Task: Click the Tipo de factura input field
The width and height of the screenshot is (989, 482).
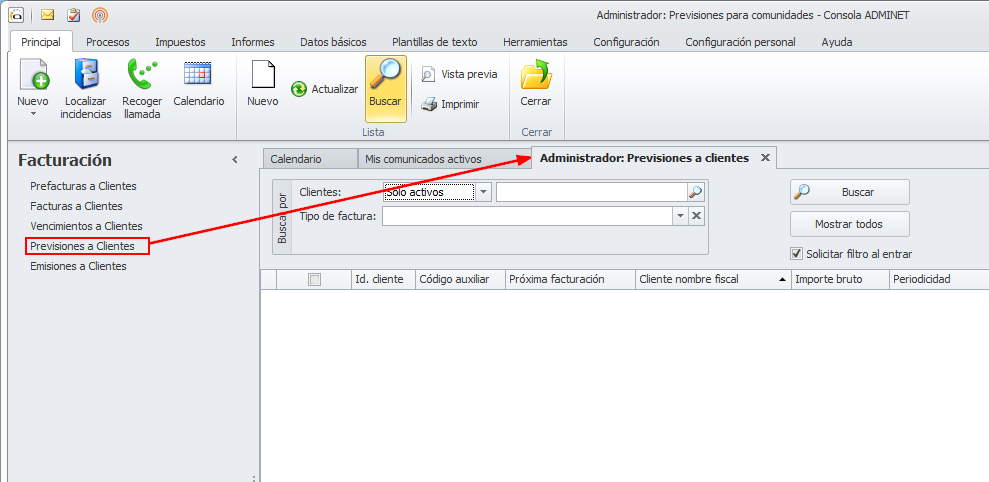Action: click(x=527, y=216)
